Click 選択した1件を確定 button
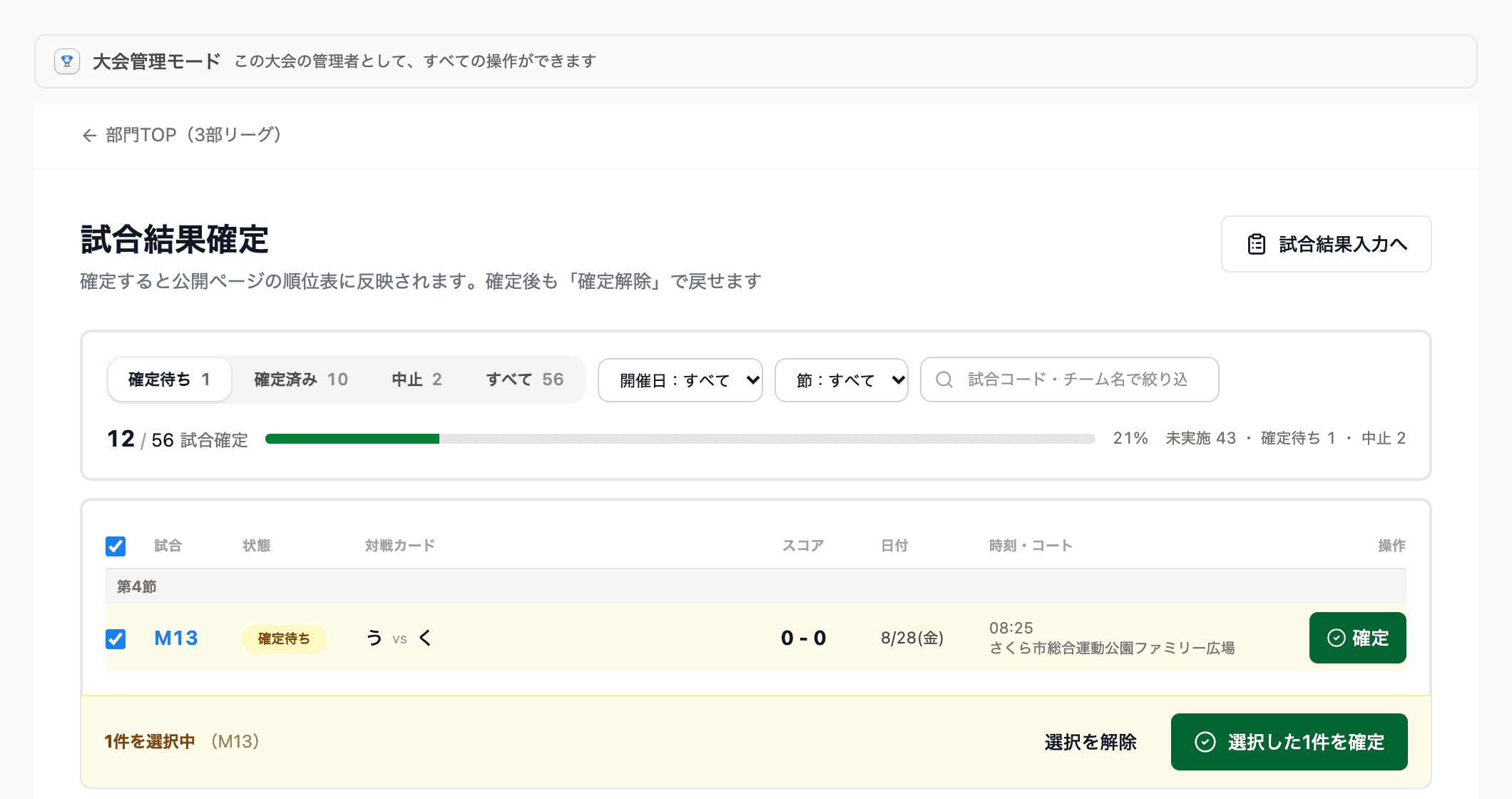This screenshot has width=1512, height=799. [1289, 742]
